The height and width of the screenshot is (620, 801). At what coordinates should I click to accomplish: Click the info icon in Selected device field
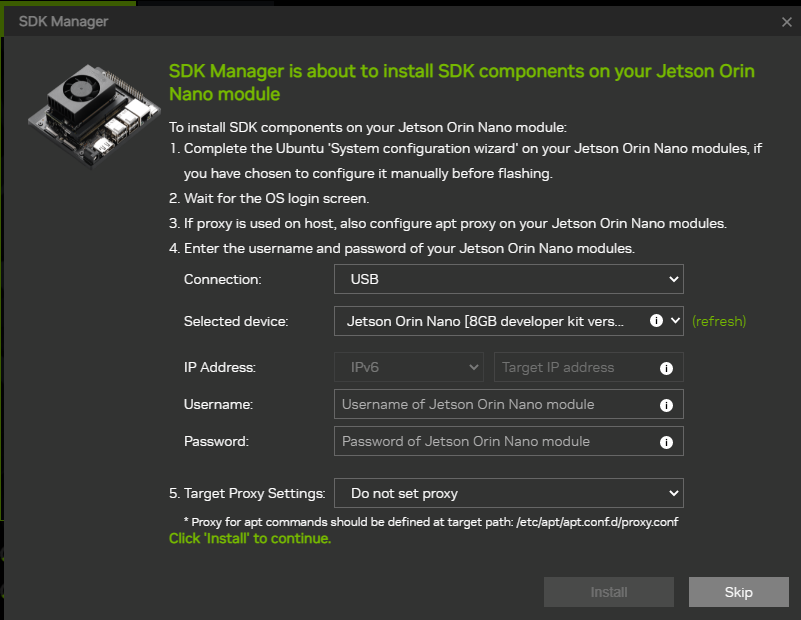point(656,321)
